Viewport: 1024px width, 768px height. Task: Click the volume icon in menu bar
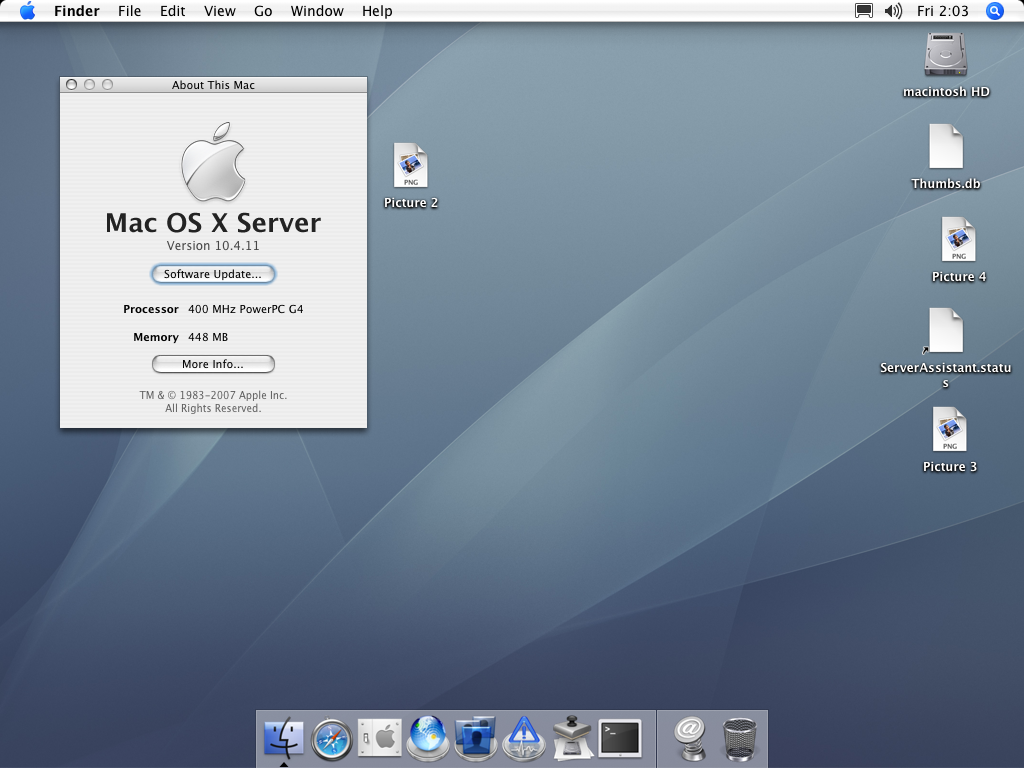(x=893, y=11)
